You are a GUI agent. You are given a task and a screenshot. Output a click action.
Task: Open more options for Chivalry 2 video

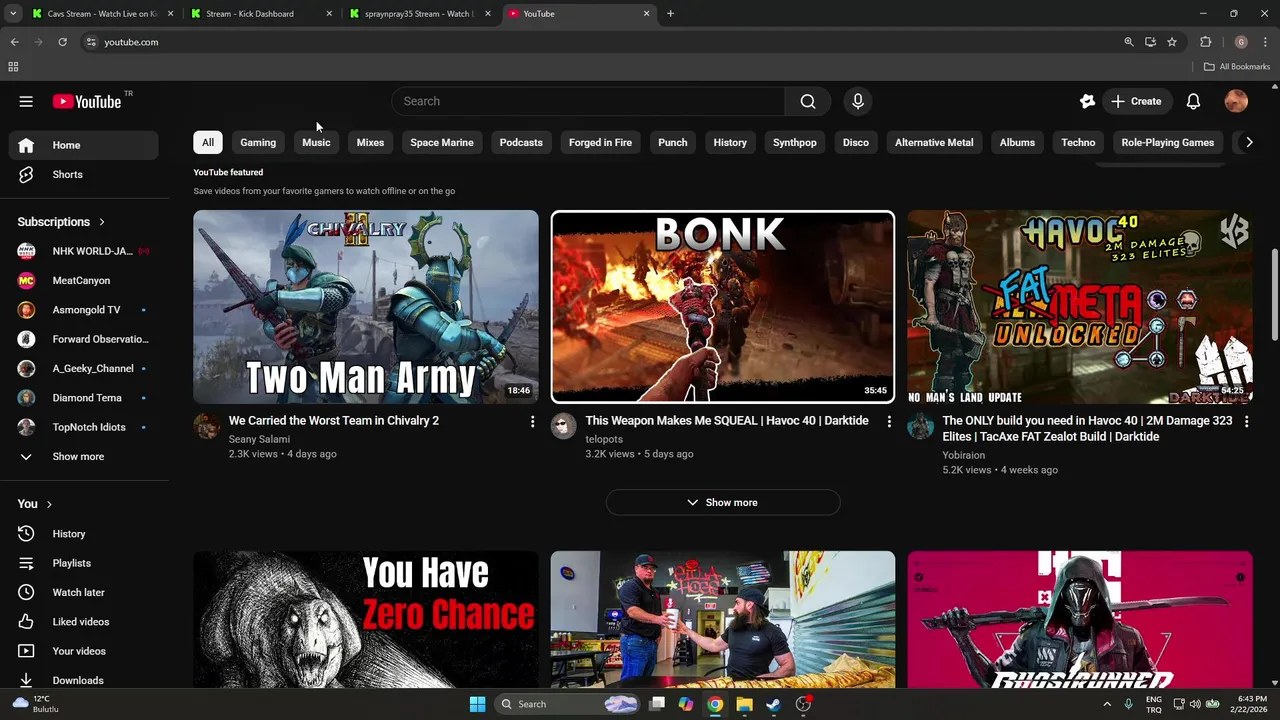pyautogui.click(x=532, y=422)
